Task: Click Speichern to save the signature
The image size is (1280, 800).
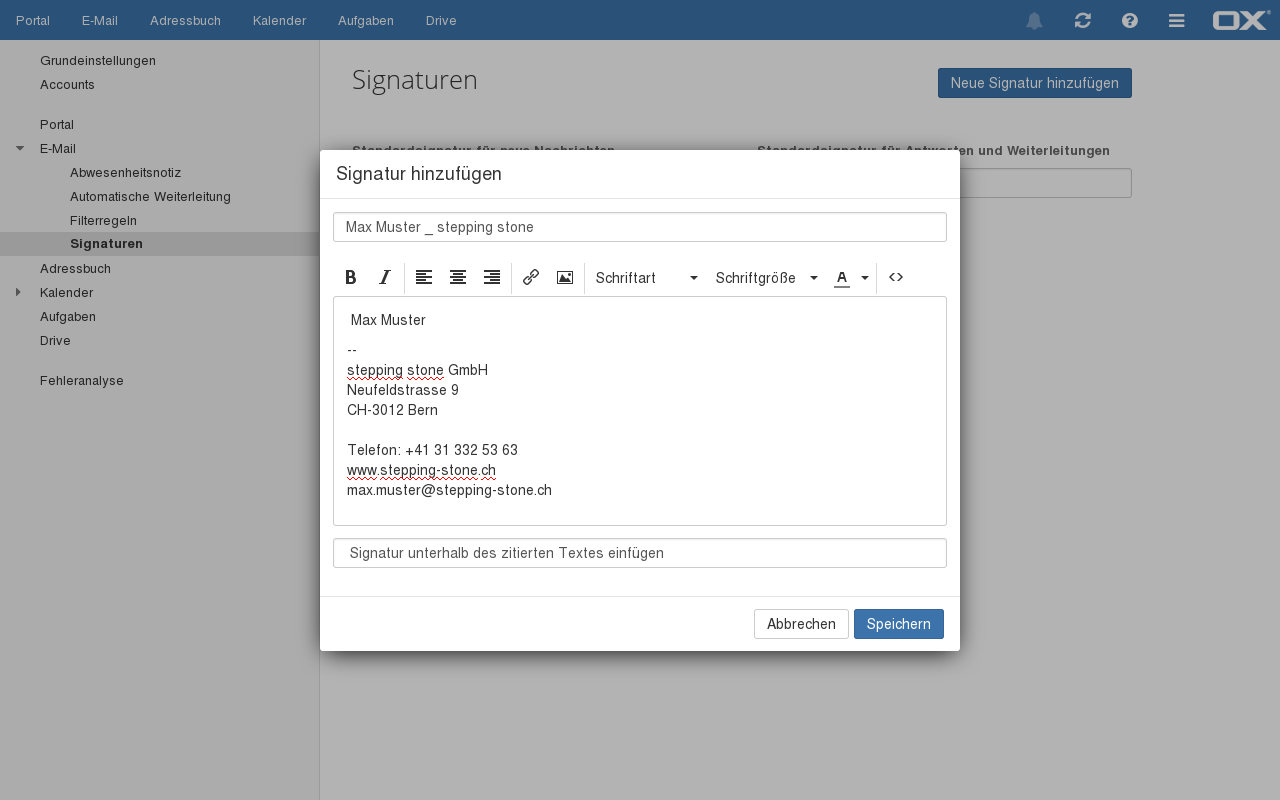Action: 898,624
